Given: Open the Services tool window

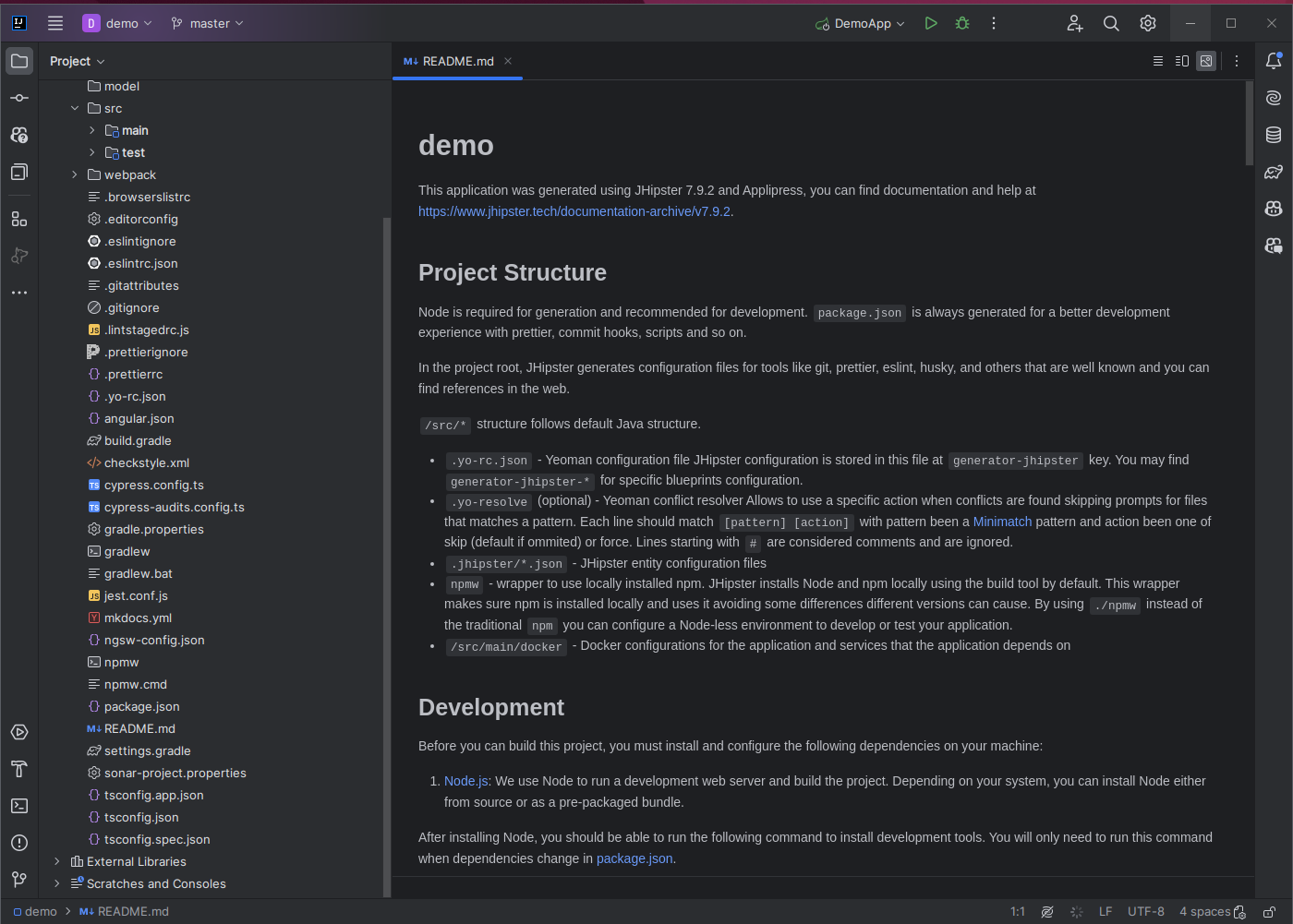Looking at the screenshot, I should point(19,732).
